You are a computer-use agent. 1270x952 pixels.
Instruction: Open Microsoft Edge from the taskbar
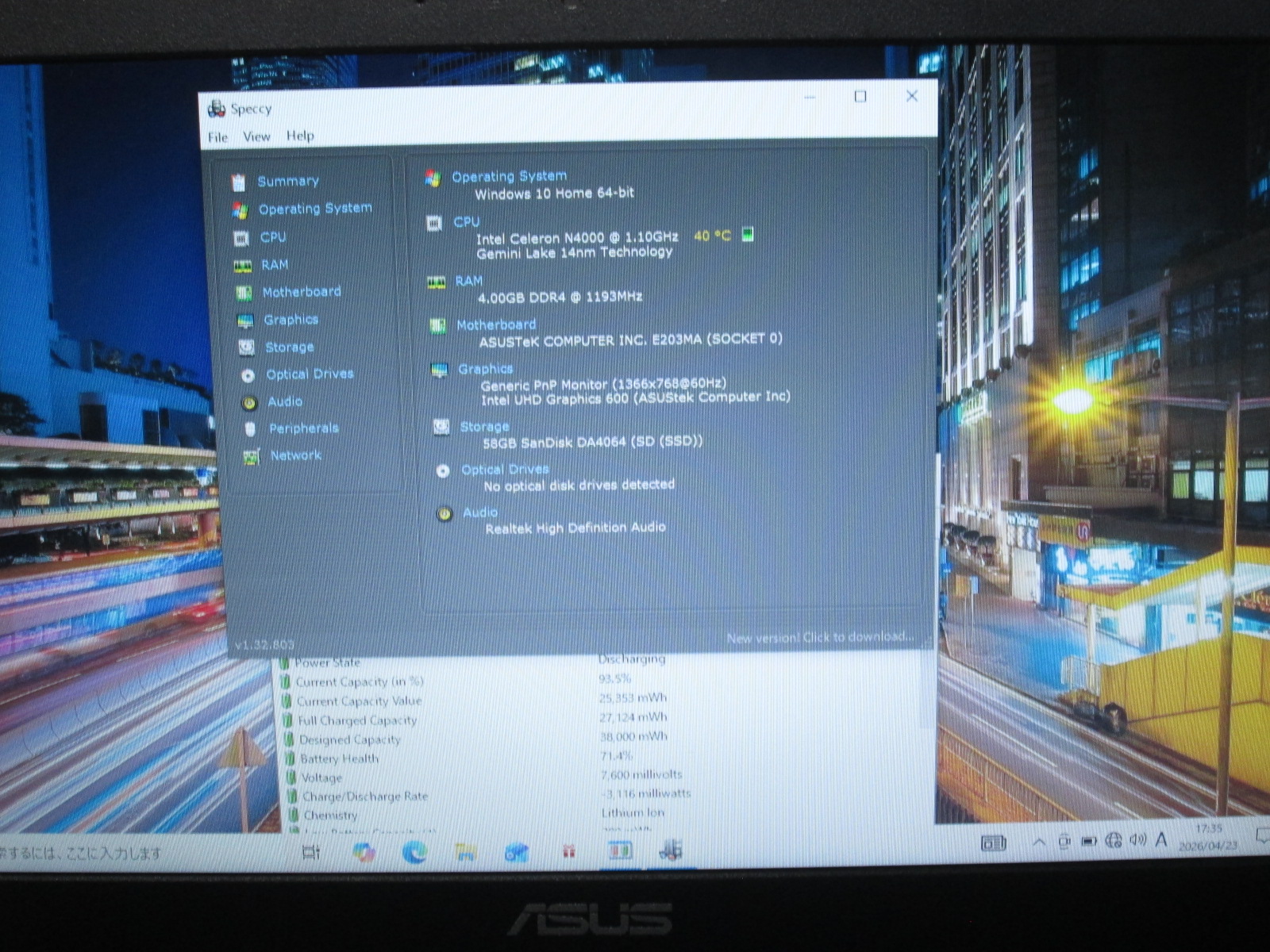tap(414, 852)
